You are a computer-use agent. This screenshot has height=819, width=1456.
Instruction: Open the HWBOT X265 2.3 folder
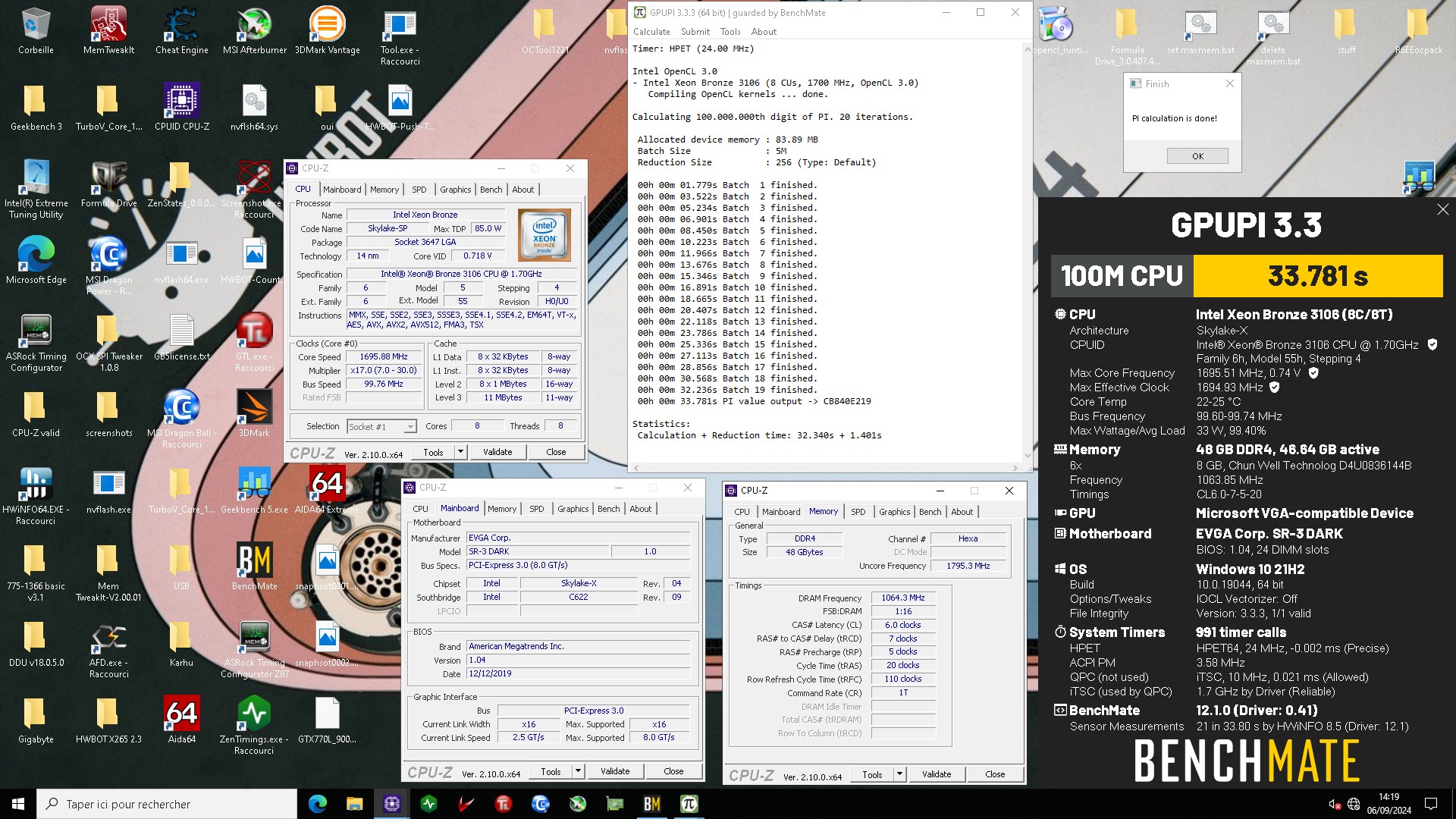(108, 720)
